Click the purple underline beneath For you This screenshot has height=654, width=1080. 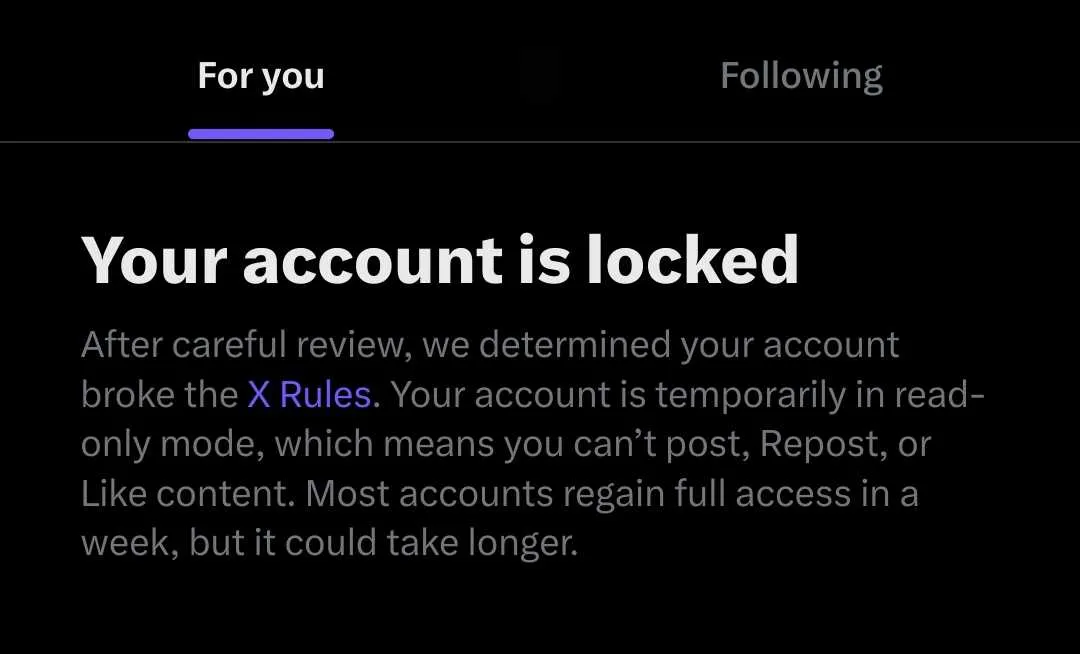(x=261, y=134)
